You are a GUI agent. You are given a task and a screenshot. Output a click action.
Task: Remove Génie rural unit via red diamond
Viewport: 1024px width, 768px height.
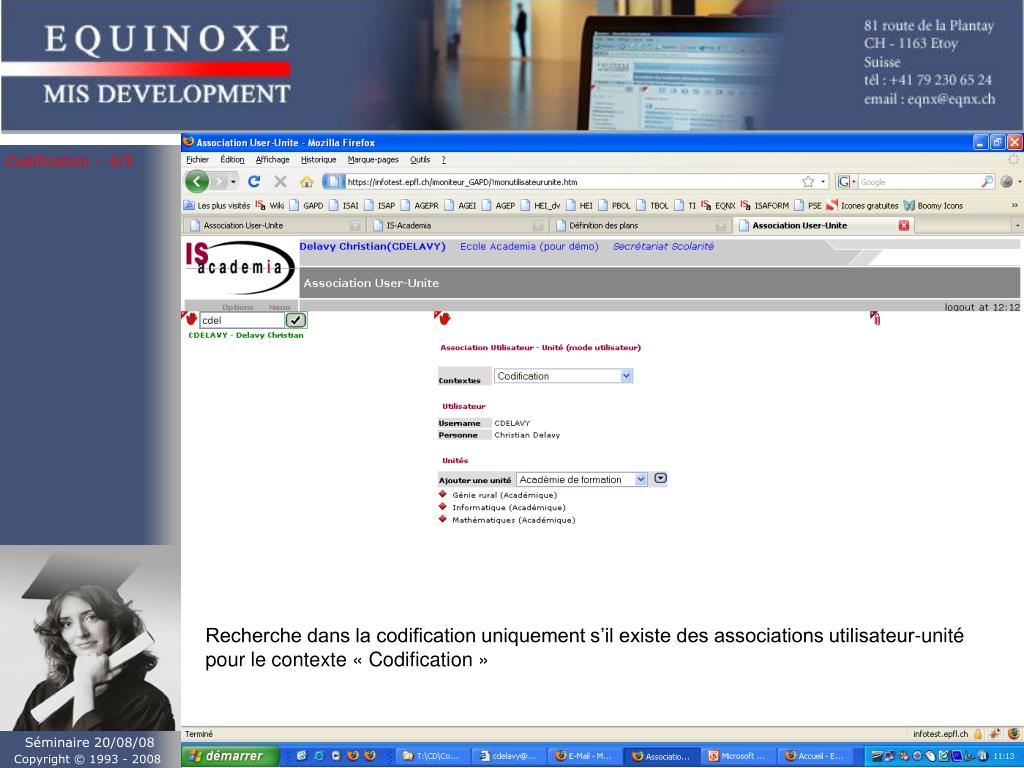pos(443,494)
